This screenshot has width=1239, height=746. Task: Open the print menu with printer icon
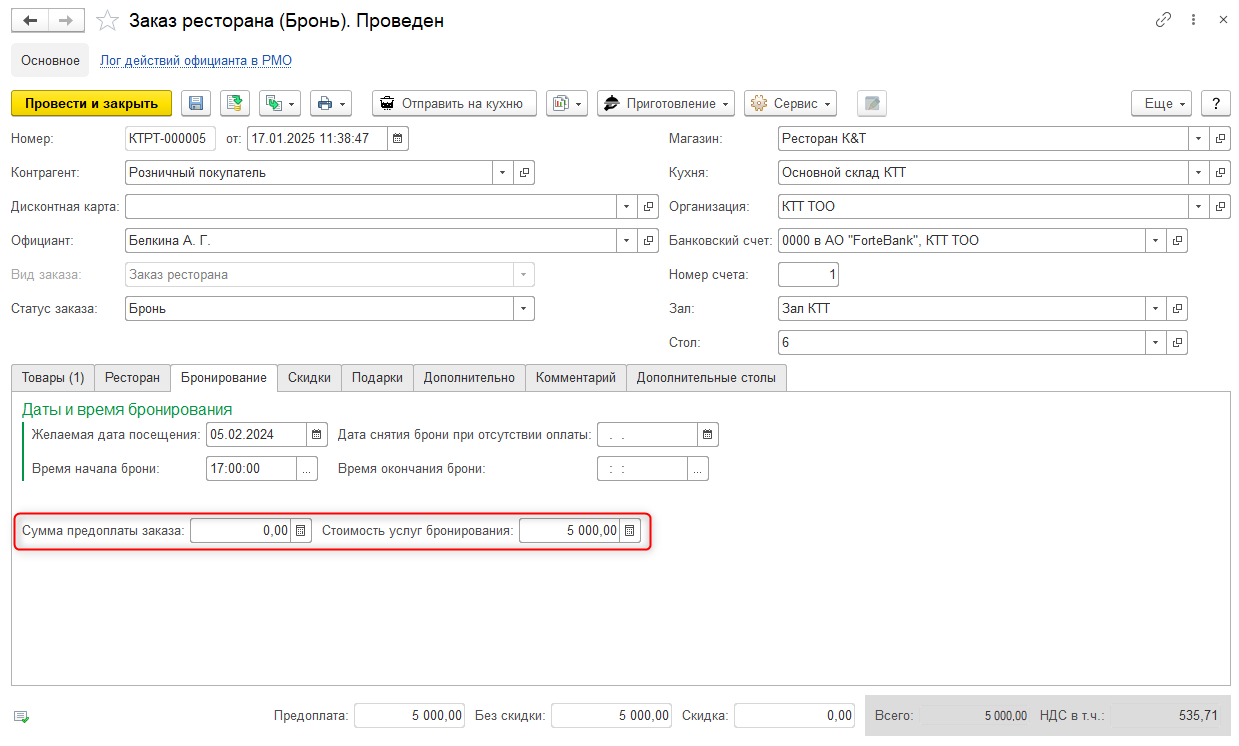click(x=330, y=103)
